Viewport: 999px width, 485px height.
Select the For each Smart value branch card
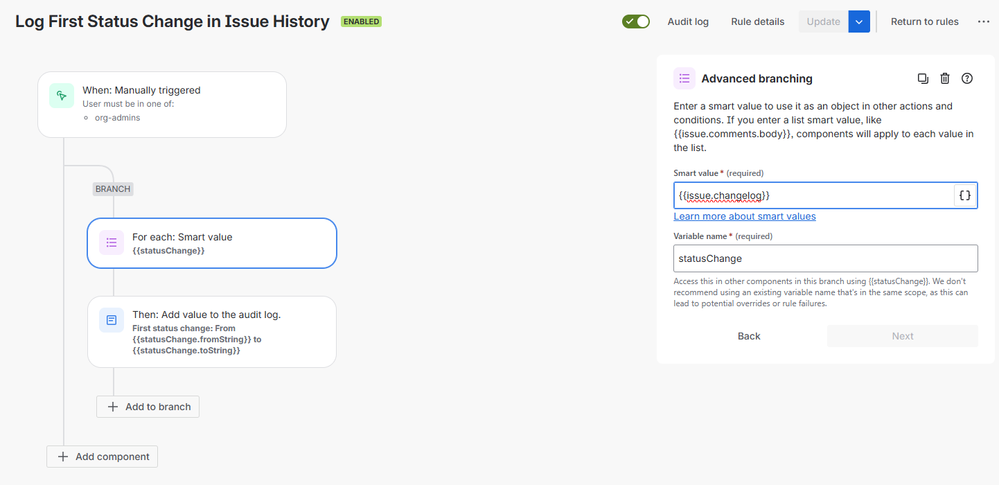pyautogui.click(x=212, y=243)
